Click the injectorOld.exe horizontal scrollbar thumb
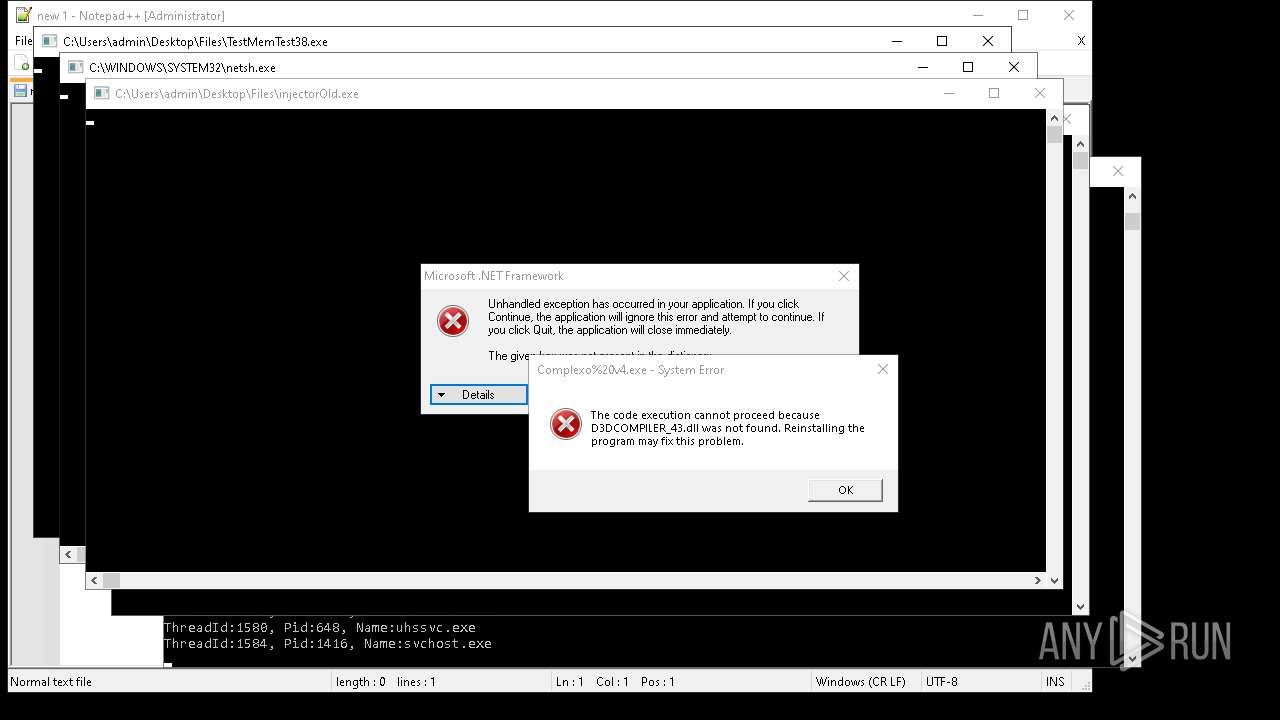1280x720 pixels. tap(111, 580)
